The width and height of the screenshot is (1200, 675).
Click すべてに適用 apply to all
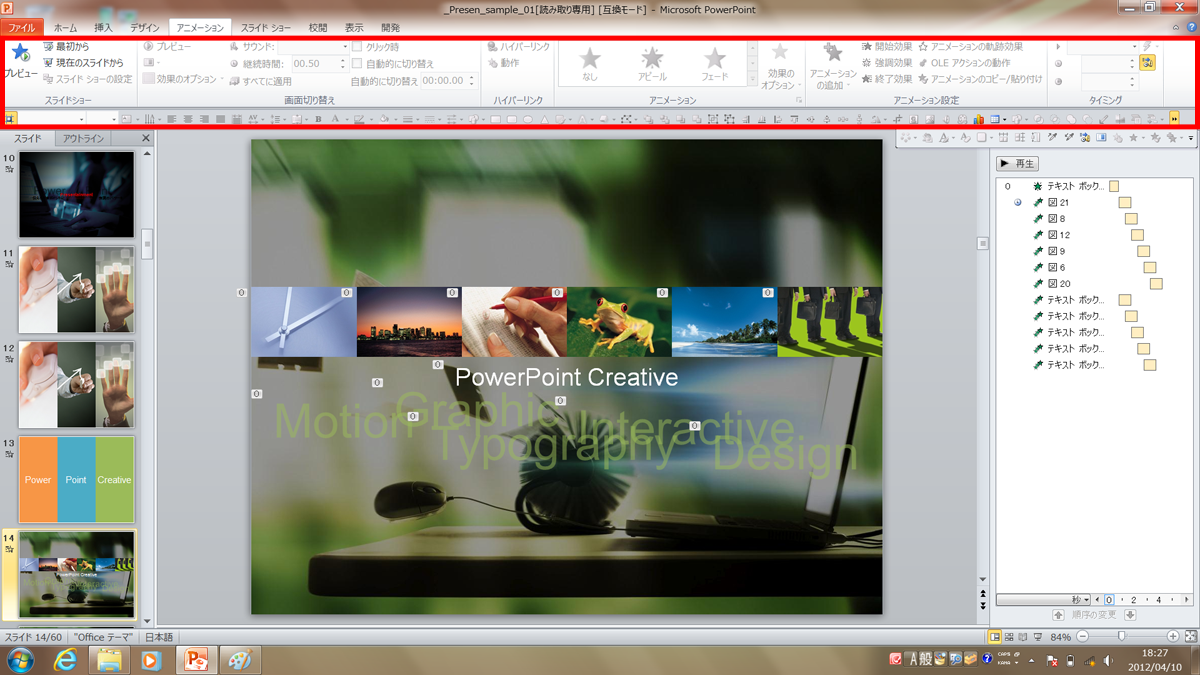pyautogui.click(x=260, y=81)
